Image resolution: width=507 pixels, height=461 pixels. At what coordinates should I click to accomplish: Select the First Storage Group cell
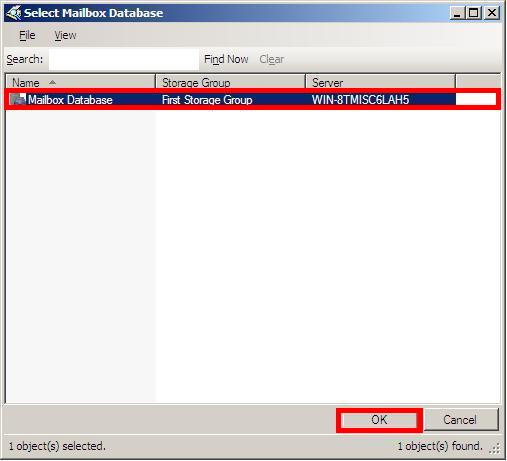tap(207, 100)
